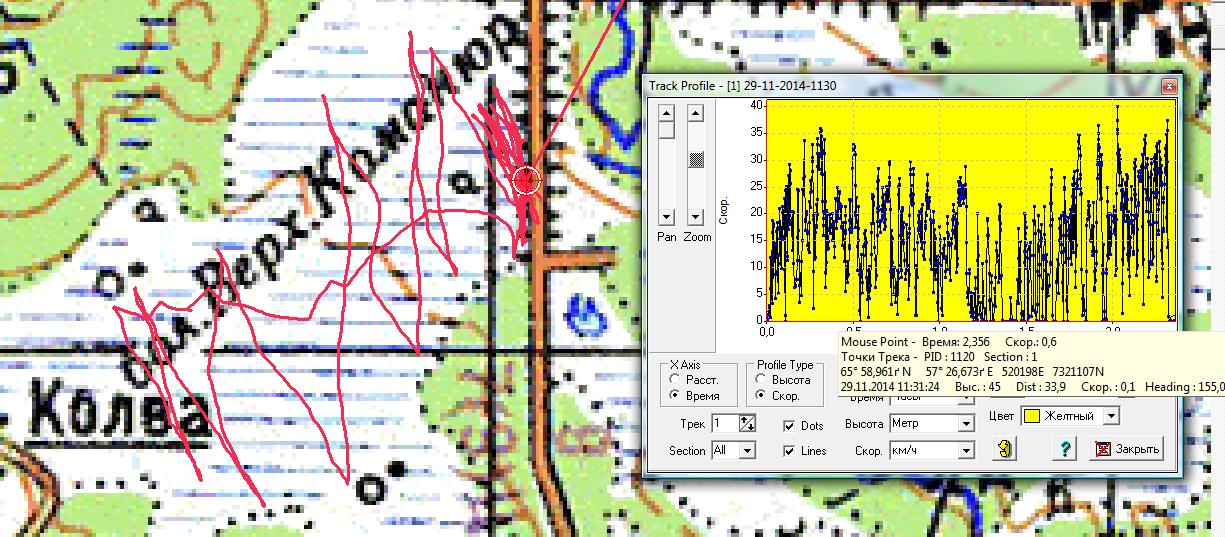Click the Pan scrollbar down arrow
Screen dimensions: 1225x537
click(x=666, y=217)
